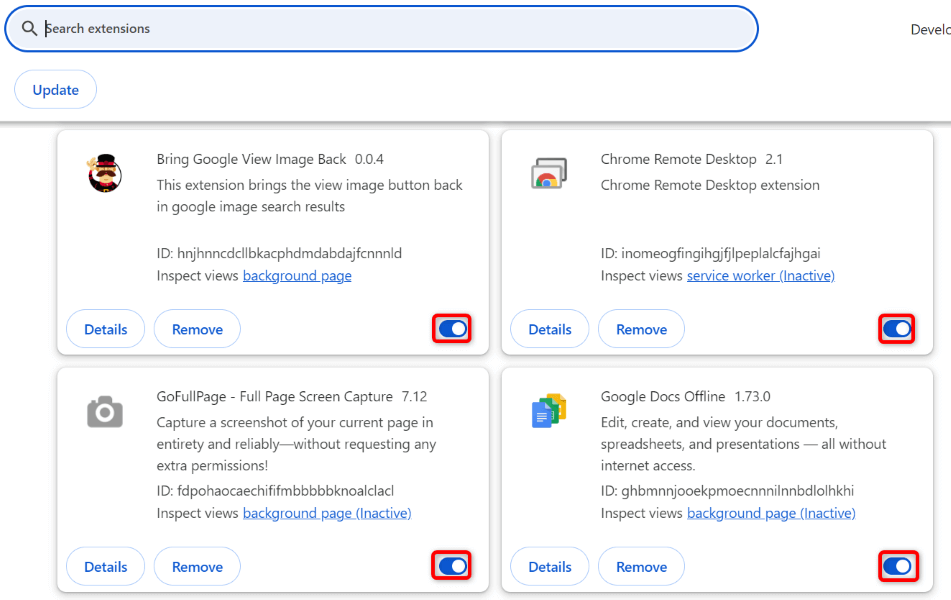Screen dimensions: 951x600
Task: Click the search magnifier icon
Action: [x=30, y=28]
